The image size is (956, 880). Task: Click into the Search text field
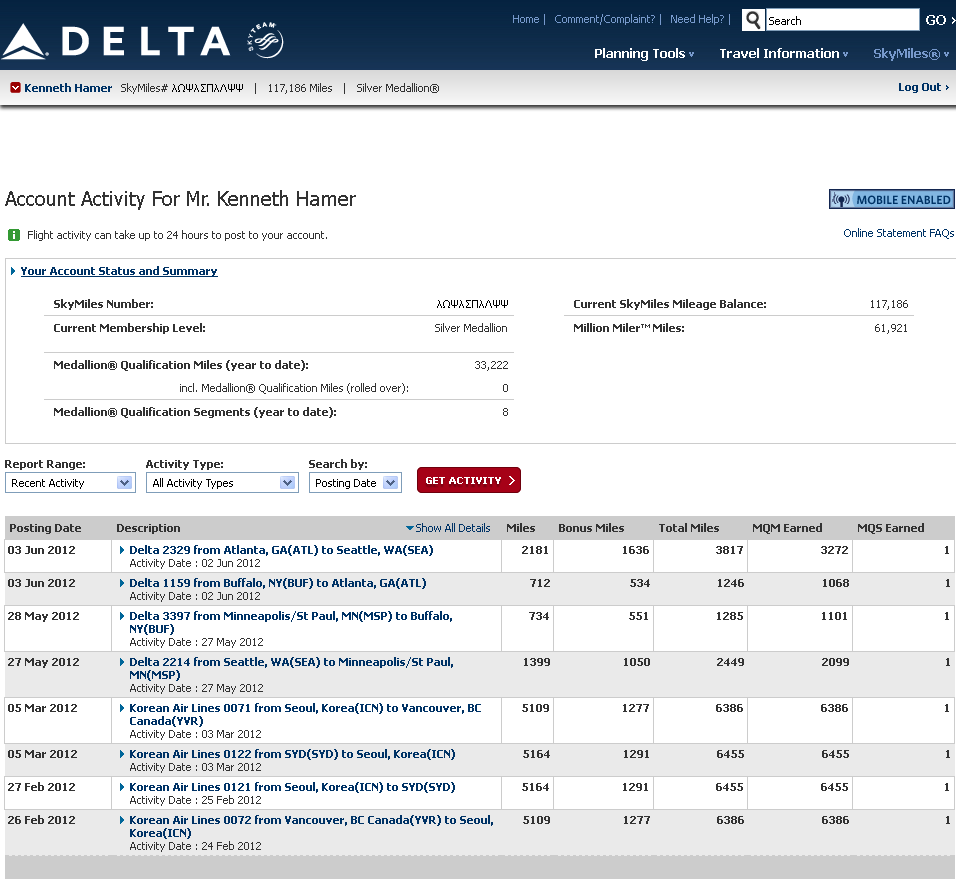(842, 20)
